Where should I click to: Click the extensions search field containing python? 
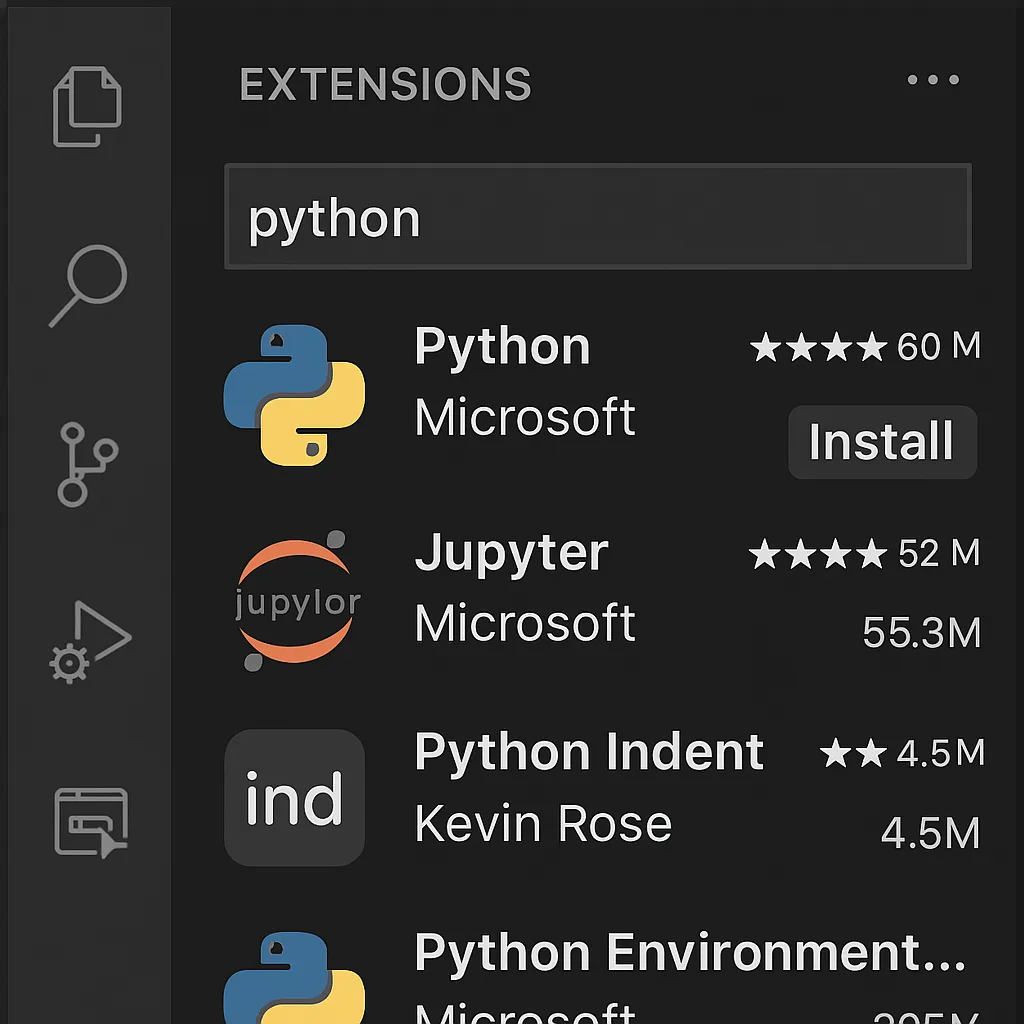click(598, 216)
